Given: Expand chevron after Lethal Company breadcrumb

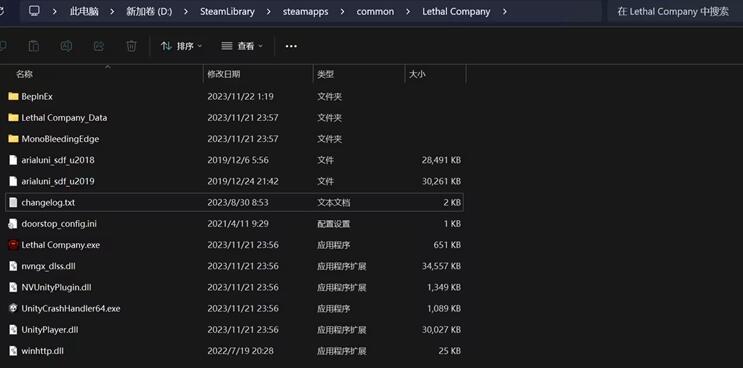Looking at the screenshot, I should point(505,11).
